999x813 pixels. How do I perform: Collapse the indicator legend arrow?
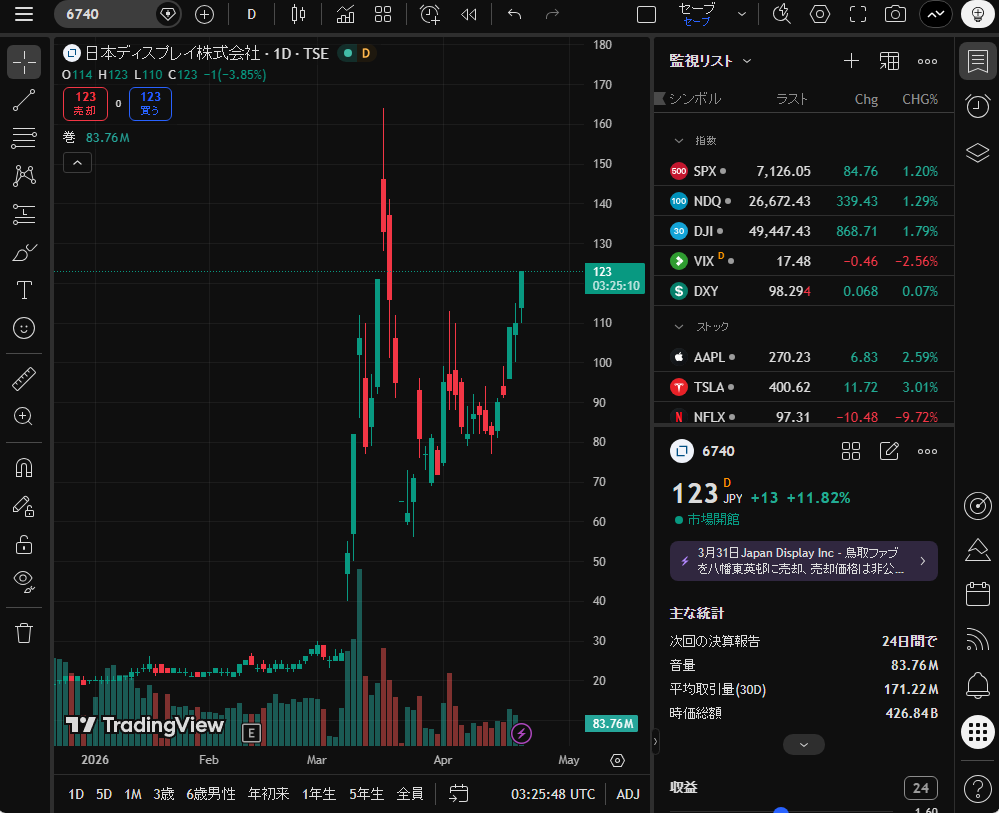click(77, 163)
